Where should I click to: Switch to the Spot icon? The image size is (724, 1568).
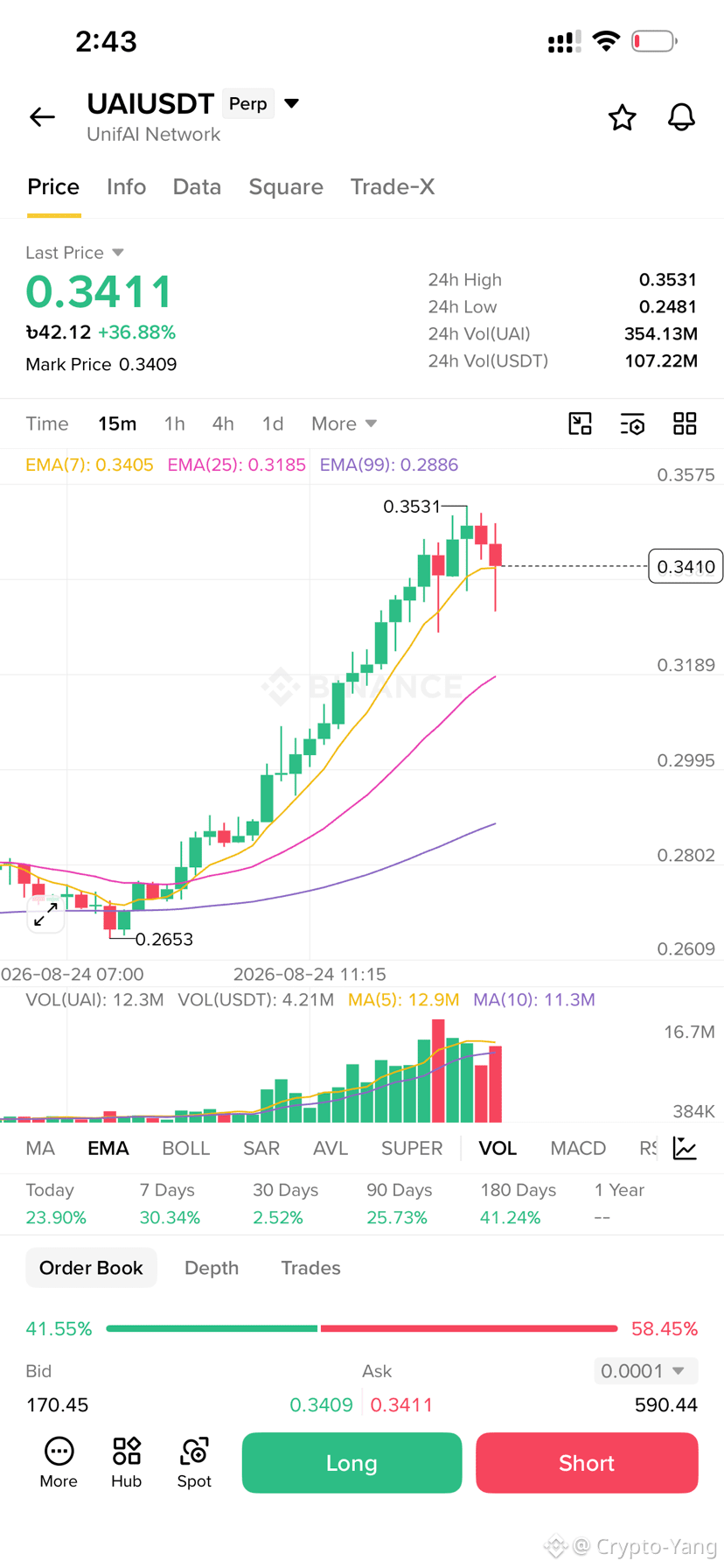click(194, 1462)
